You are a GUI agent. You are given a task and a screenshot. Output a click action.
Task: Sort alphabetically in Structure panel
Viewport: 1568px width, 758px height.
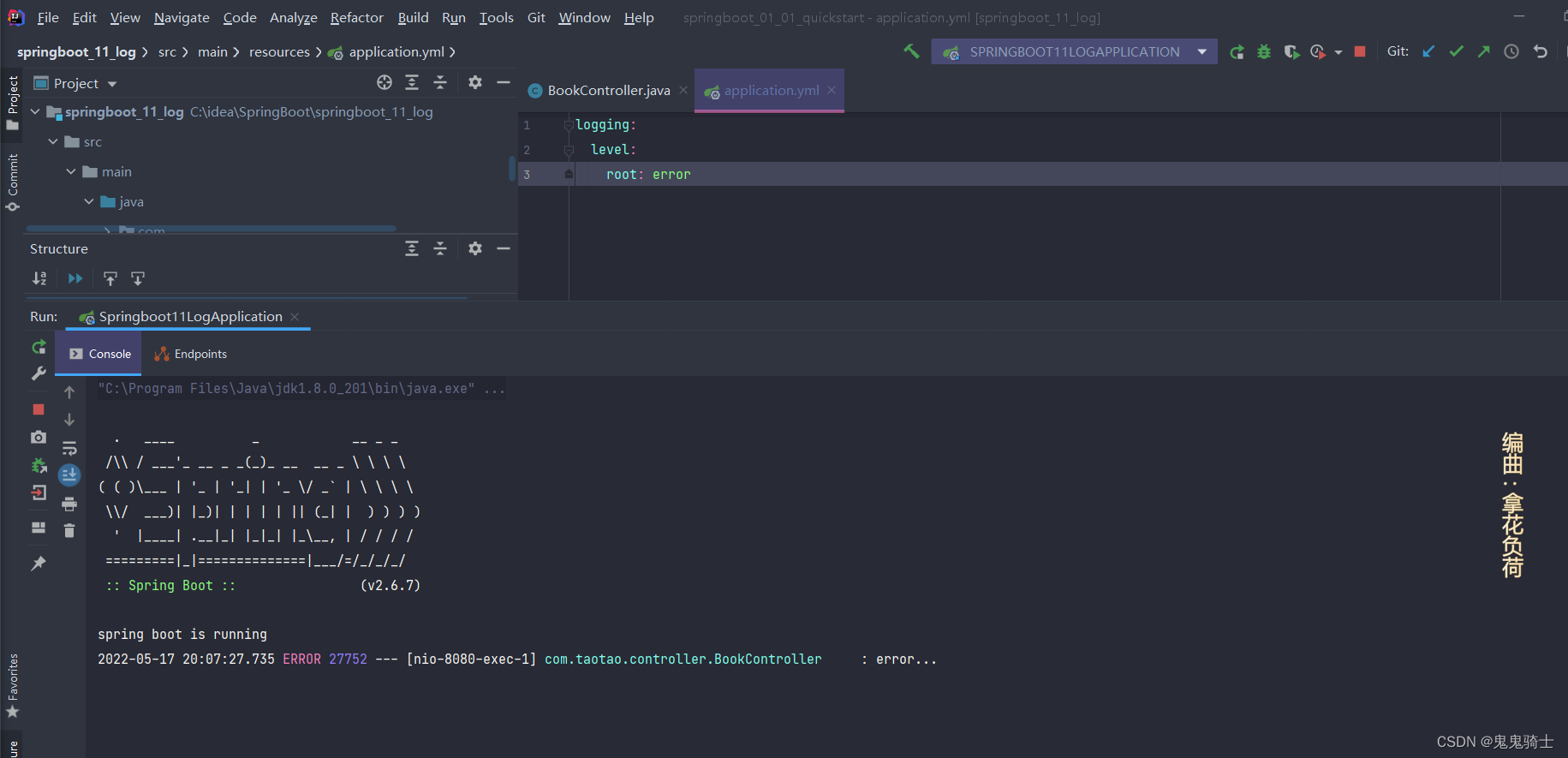[39, 278]
